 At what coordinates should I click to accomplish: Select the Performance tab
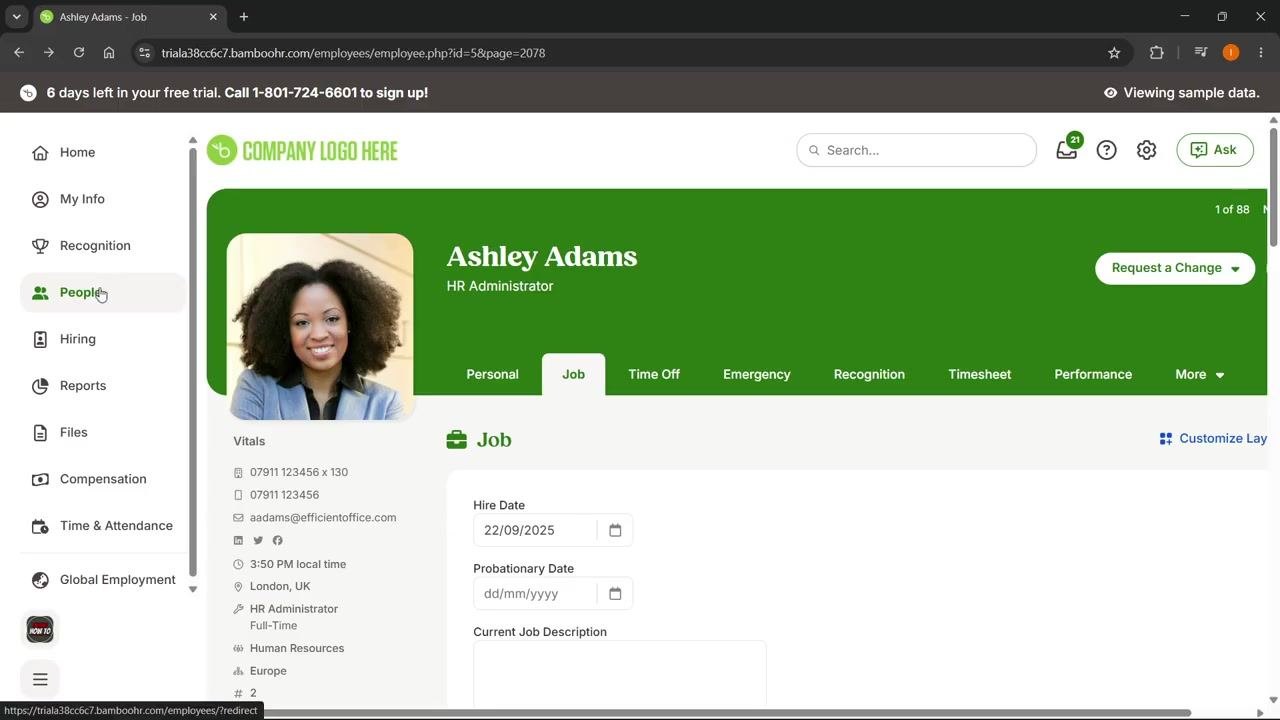(1093, 375)
